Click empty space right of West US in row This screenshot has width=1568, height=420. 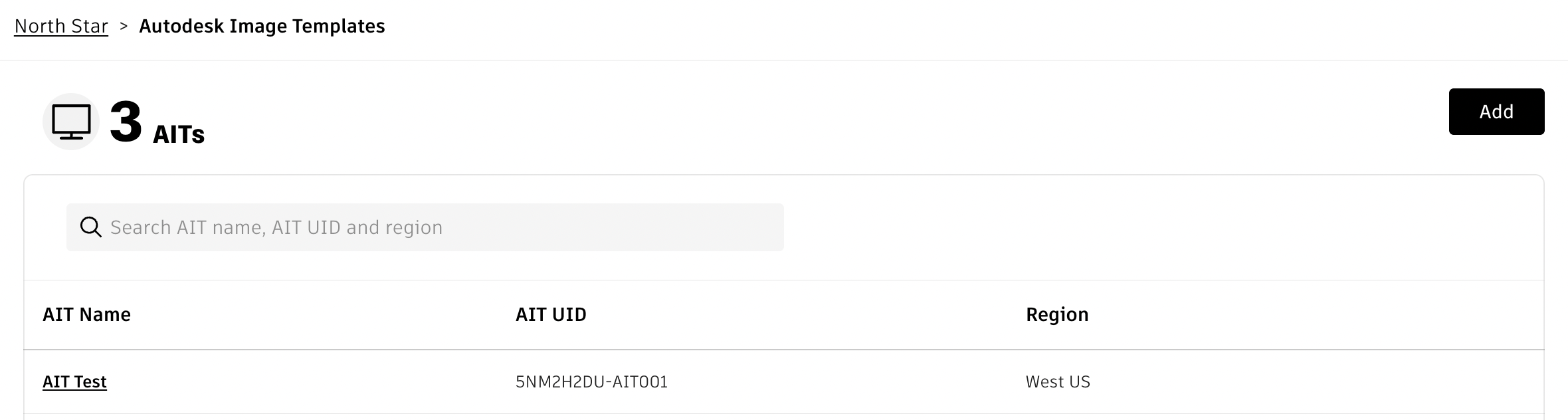tap(1316, 382)
